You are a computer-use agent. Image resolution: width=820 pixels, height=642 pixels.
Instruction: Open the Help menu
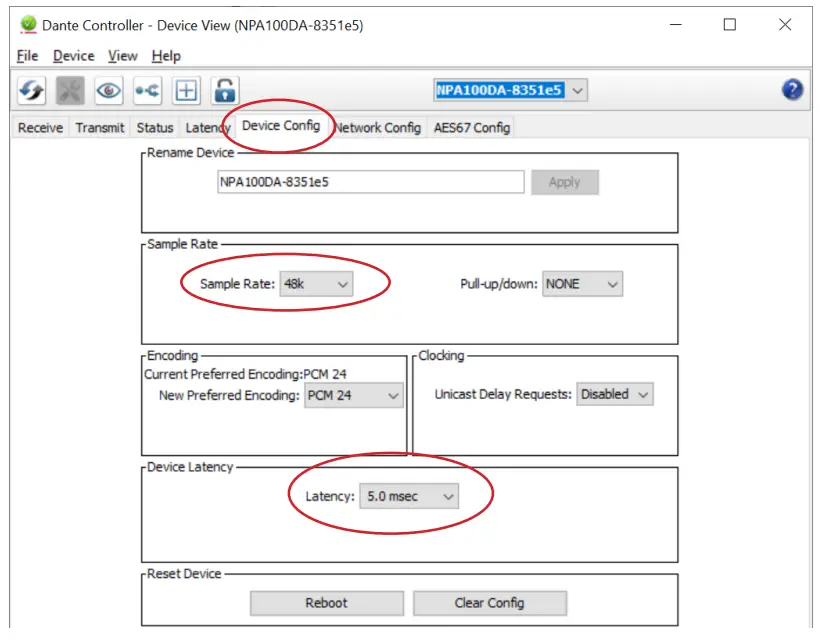tap(166, 56)
